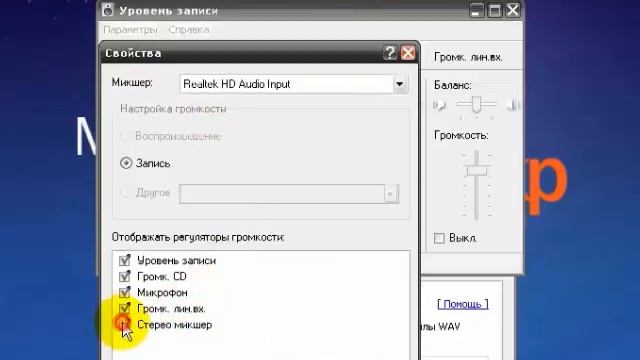Enable the Стерео микшер checkbox
The image size is (640, 360).
[x=124, y=324]
